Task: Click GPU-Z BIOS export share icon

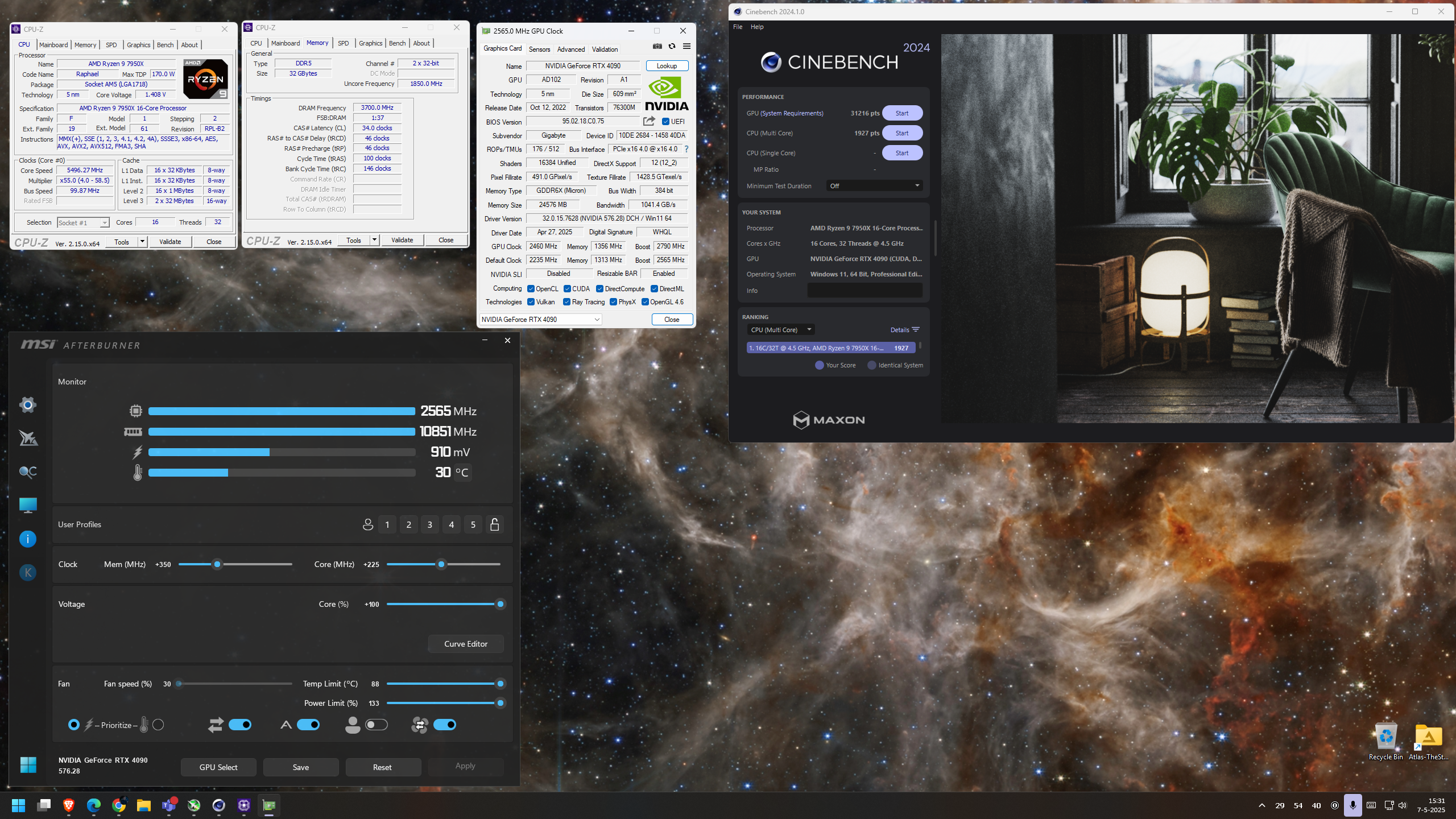Action: pos(649,121)
